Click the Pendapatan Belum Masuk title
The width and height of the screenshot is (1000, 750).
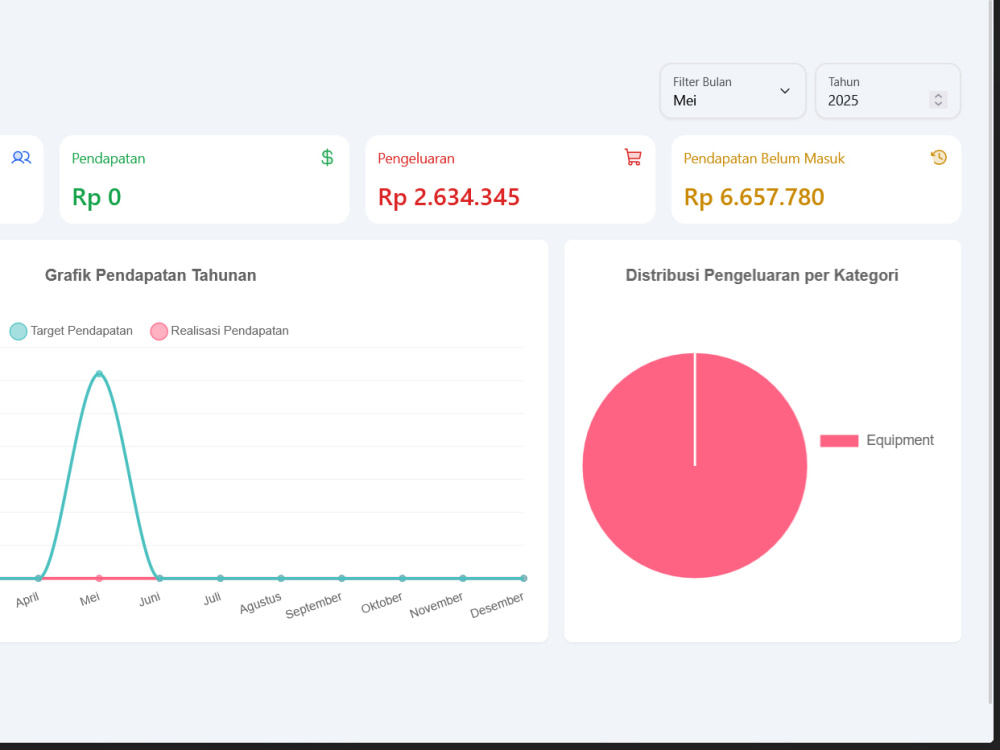(x=764, y=158)
